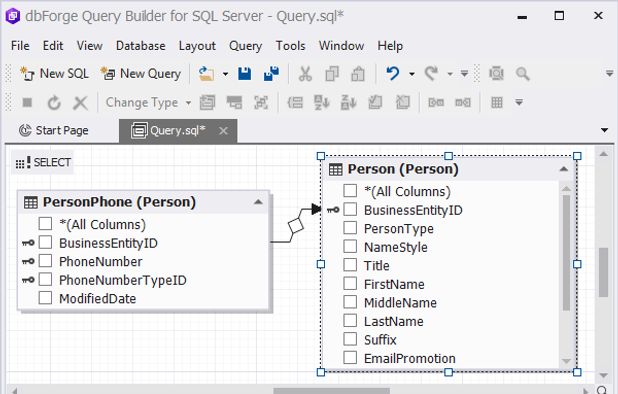Image resolution: width=618 pixels, height=394 pixels.
Task: Click the Undo arrow icon
Action: 392,74
